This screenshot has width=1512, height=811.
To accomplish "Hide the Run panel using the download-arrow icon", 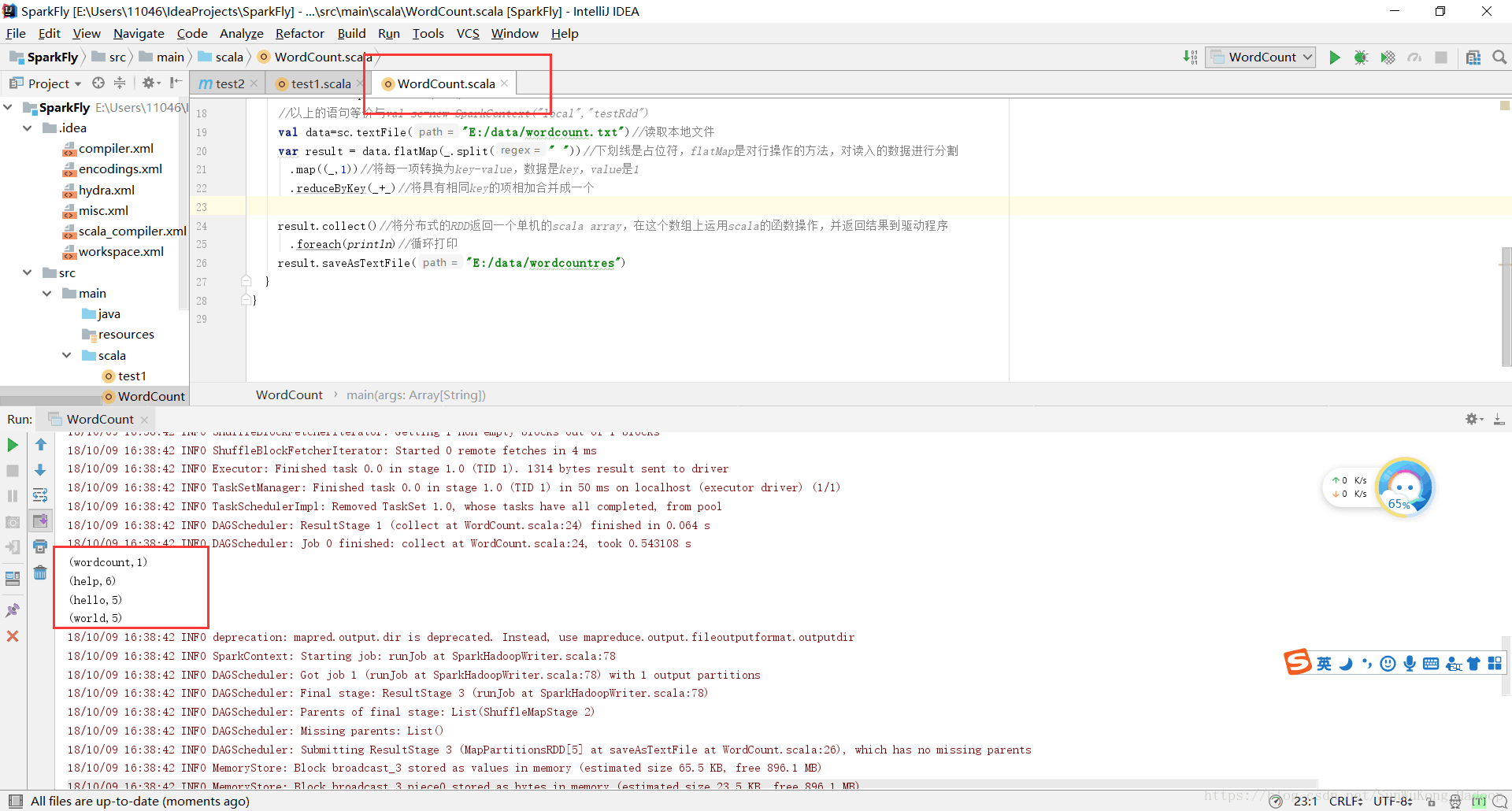I will [x=1499, y=419].
